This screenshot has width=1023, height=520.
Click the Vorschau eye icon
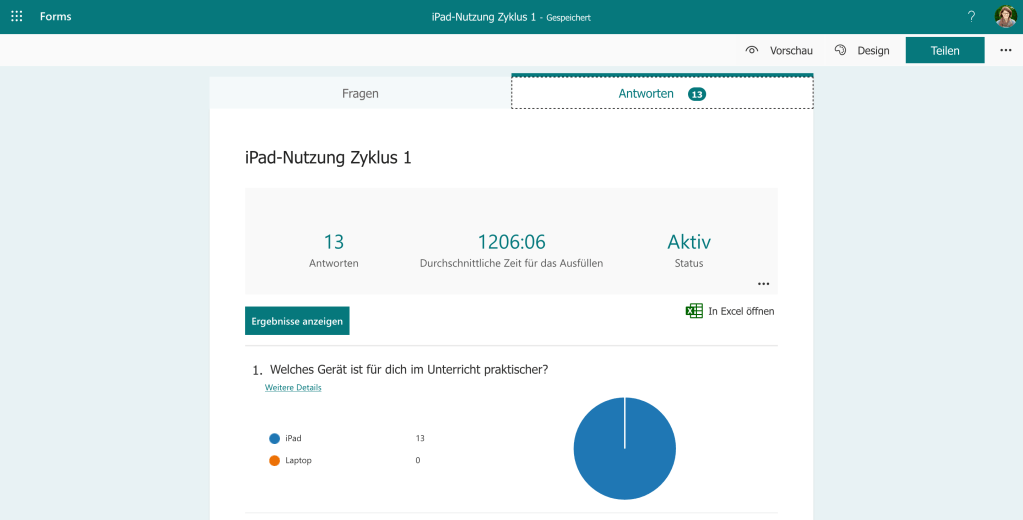coord(752,50)
